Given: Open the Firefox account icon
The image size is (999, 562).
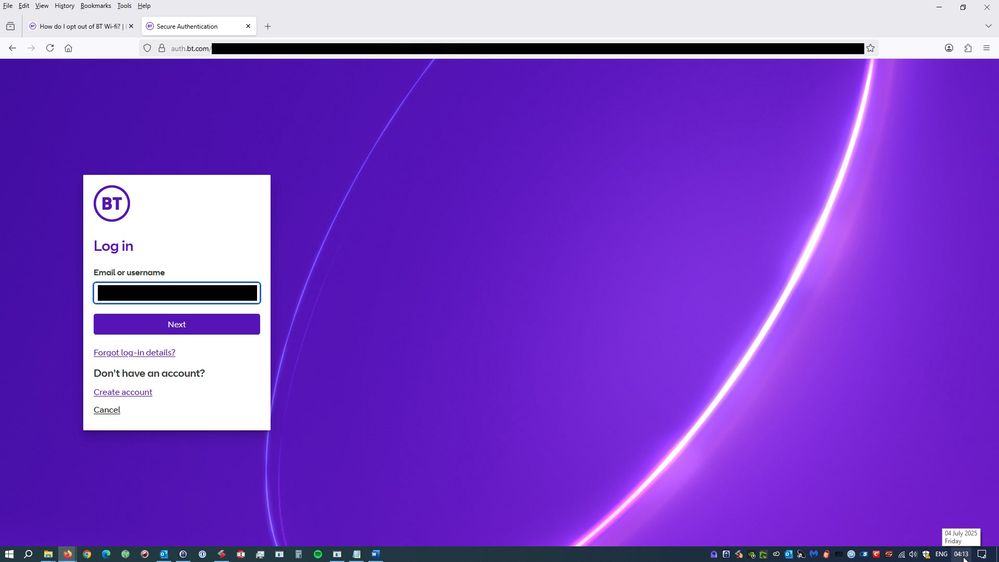Looking at the screenshot, I should click(948, 48).
